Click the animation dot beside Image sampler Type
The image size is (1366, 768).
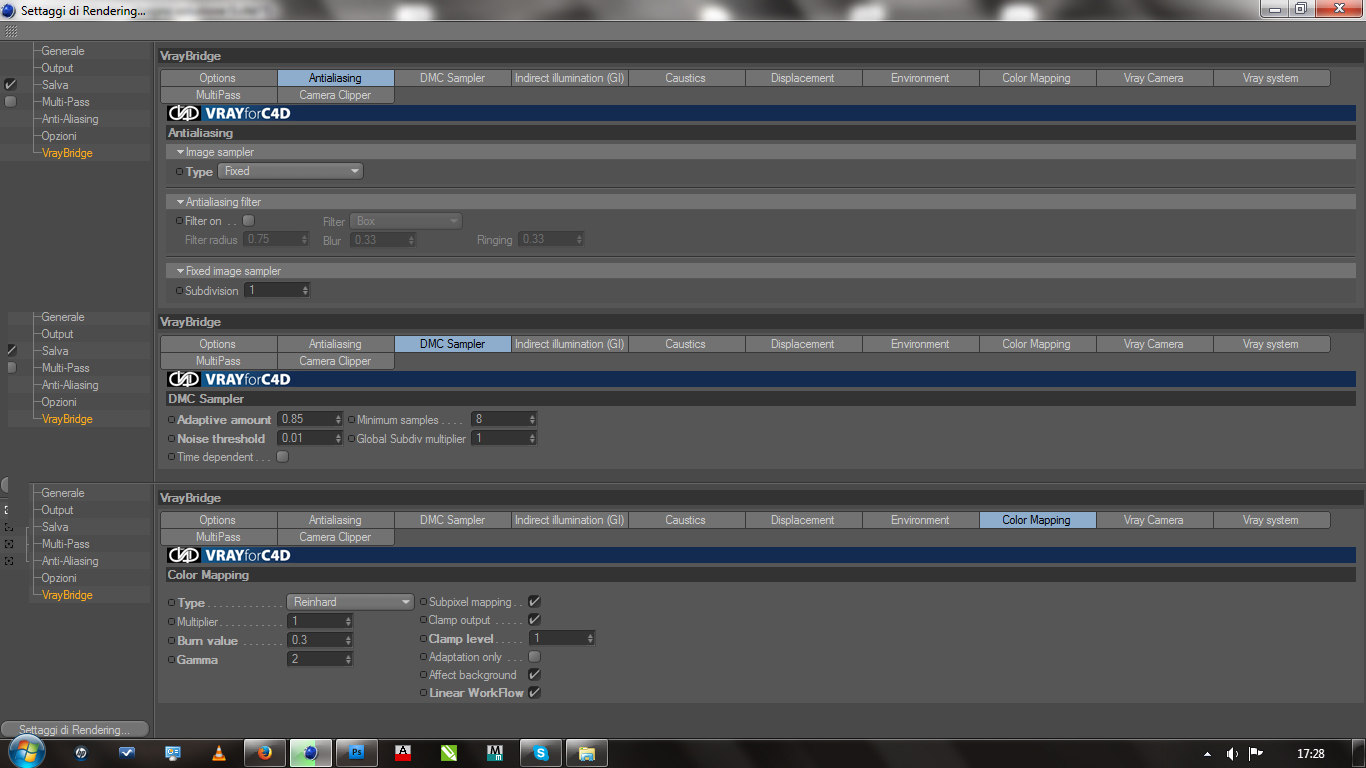click(180, 172)
